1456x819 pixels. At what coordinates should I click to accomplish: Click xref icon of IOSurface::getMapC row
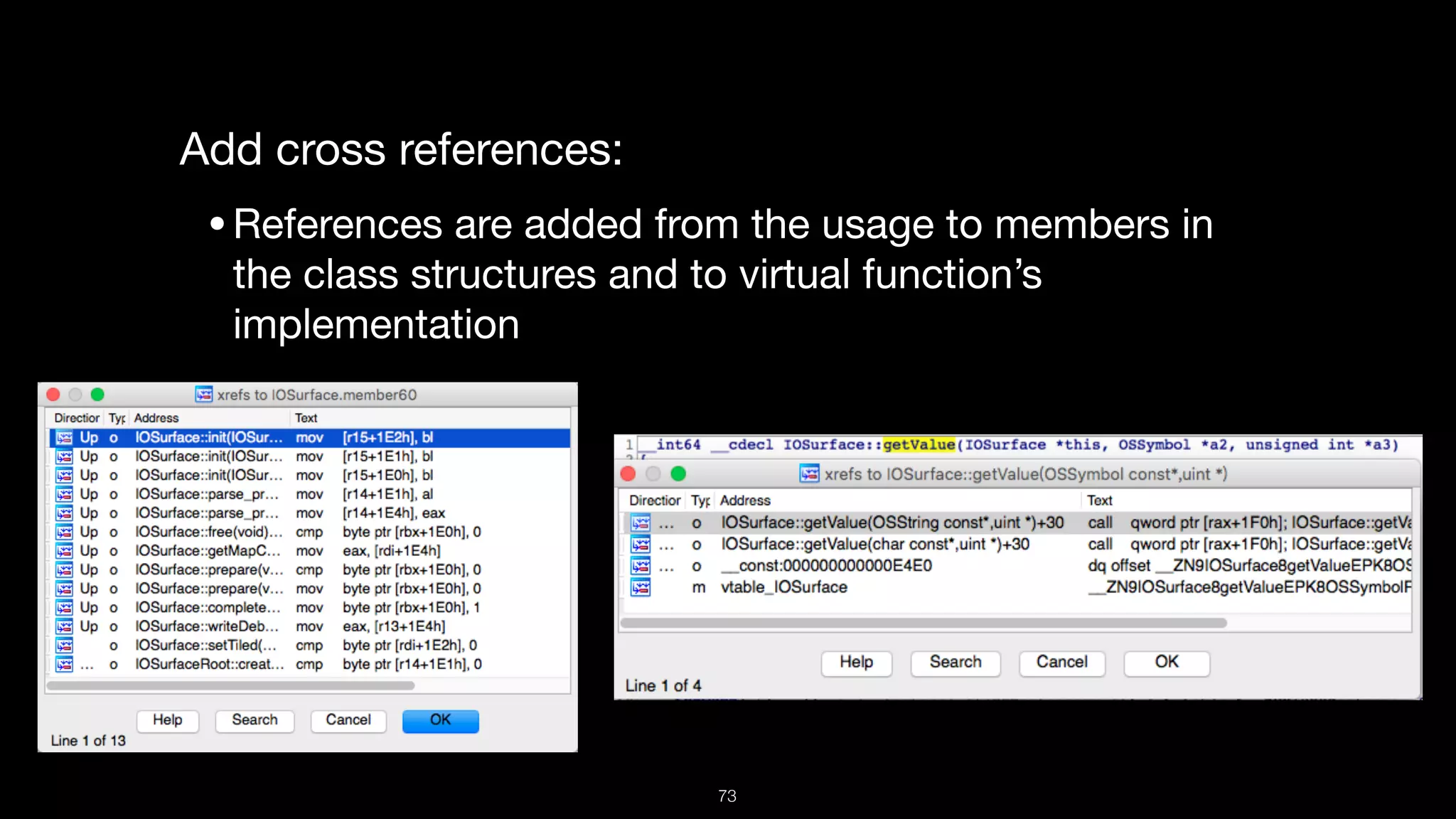click(x=64, y=551)
